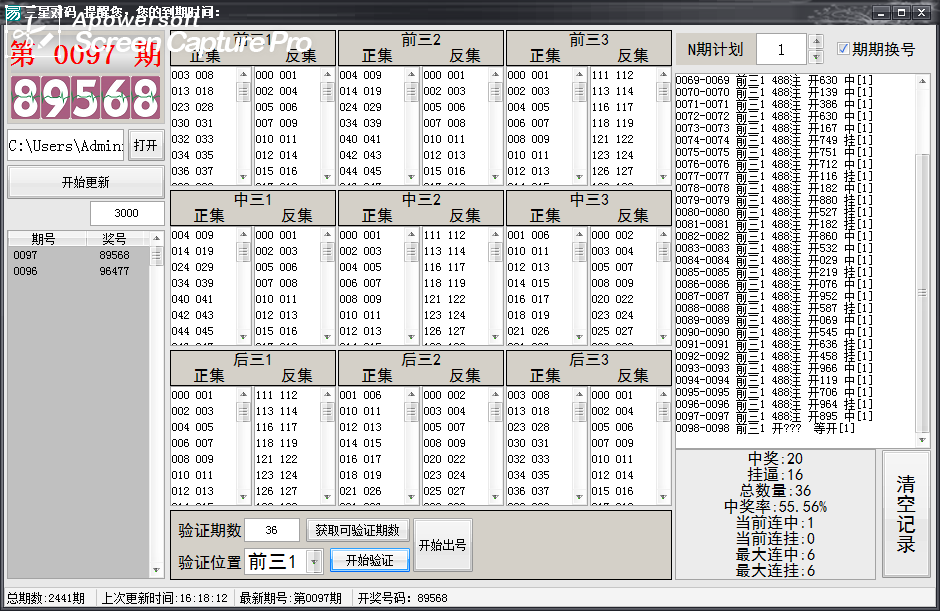The width and height of the screenshot is (940, 611).
Task: Select row 0096 with 奖号 96477
Action: 79,271
